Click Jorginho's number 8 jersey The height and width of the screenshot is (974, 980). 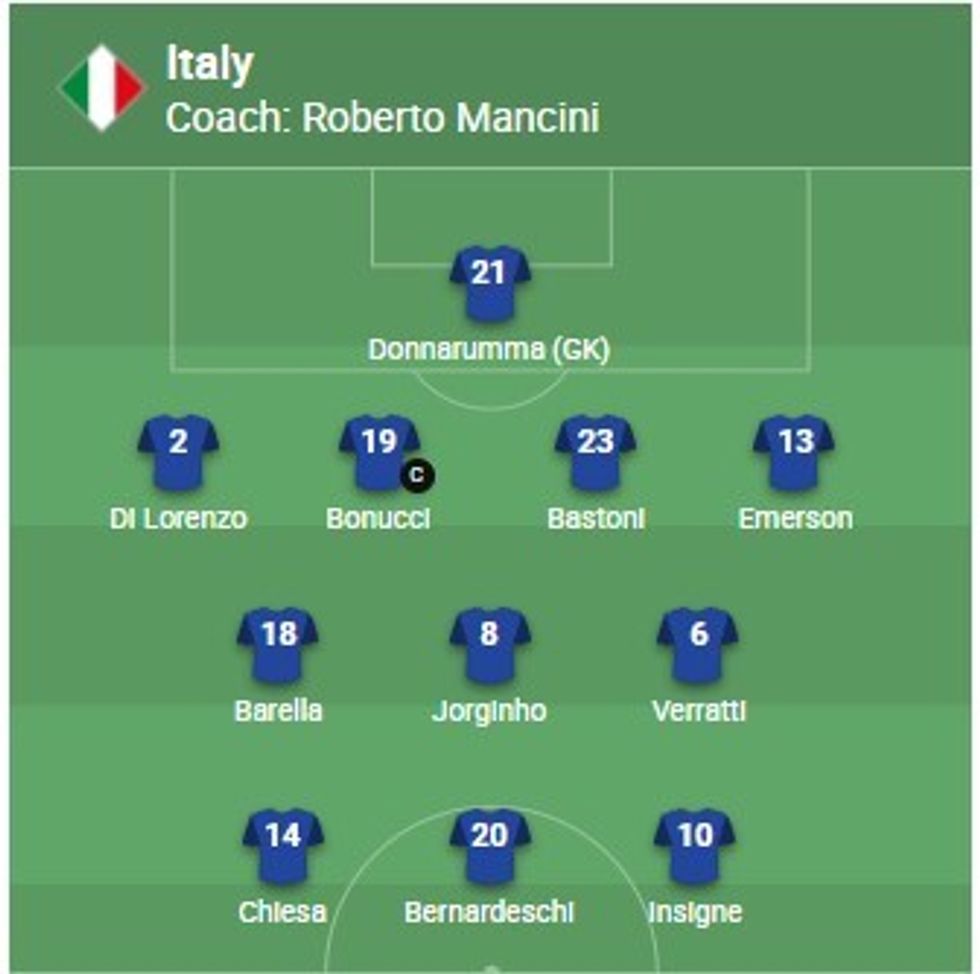pyautogui.click(x=489, y=643)
